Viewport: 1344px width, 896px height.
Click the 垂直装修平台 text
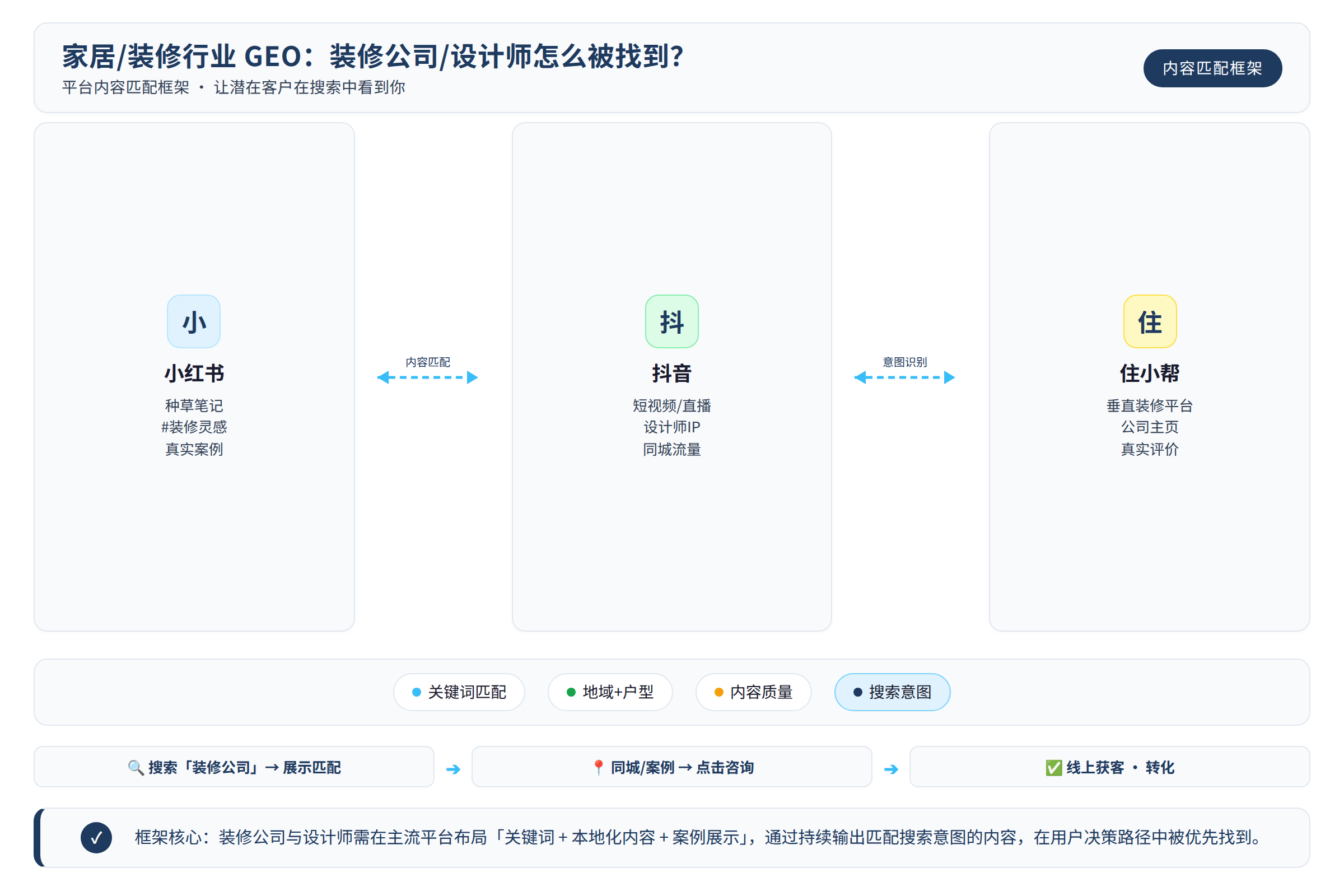(1150, 405)
